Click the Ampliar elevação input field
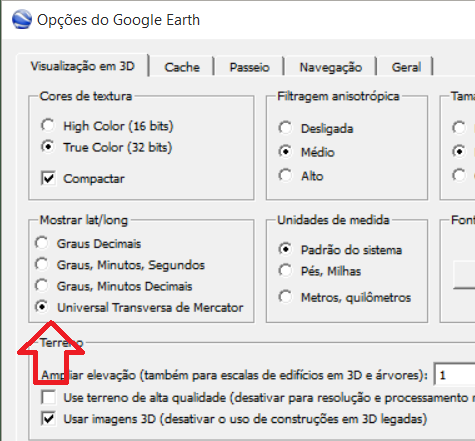 click(x=455, y=375)
